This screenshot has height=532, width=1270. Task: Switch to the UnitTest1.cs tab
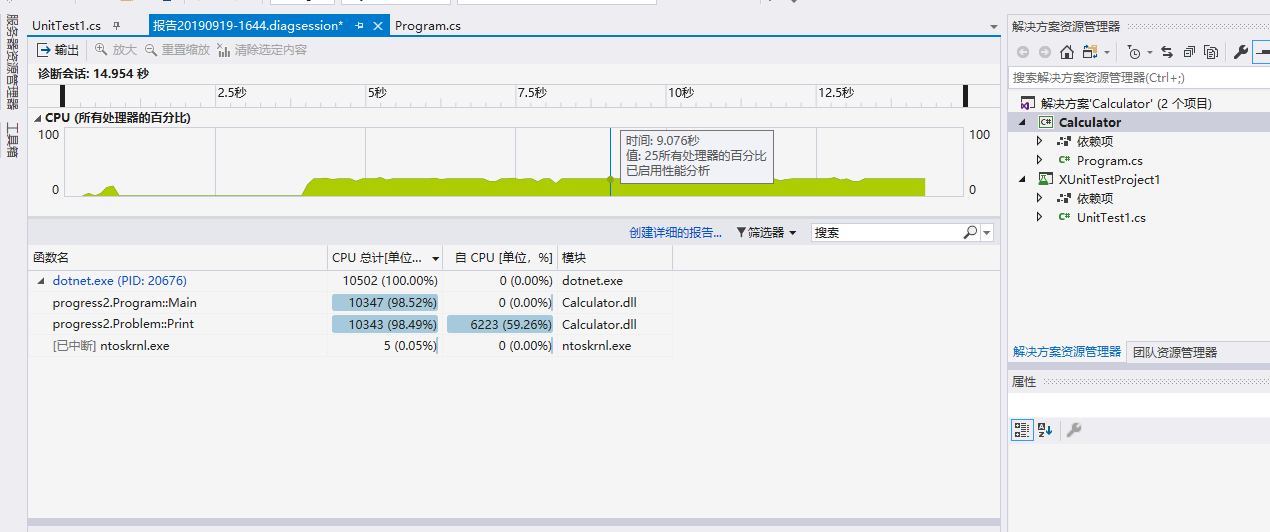click(x=66, y=26)
